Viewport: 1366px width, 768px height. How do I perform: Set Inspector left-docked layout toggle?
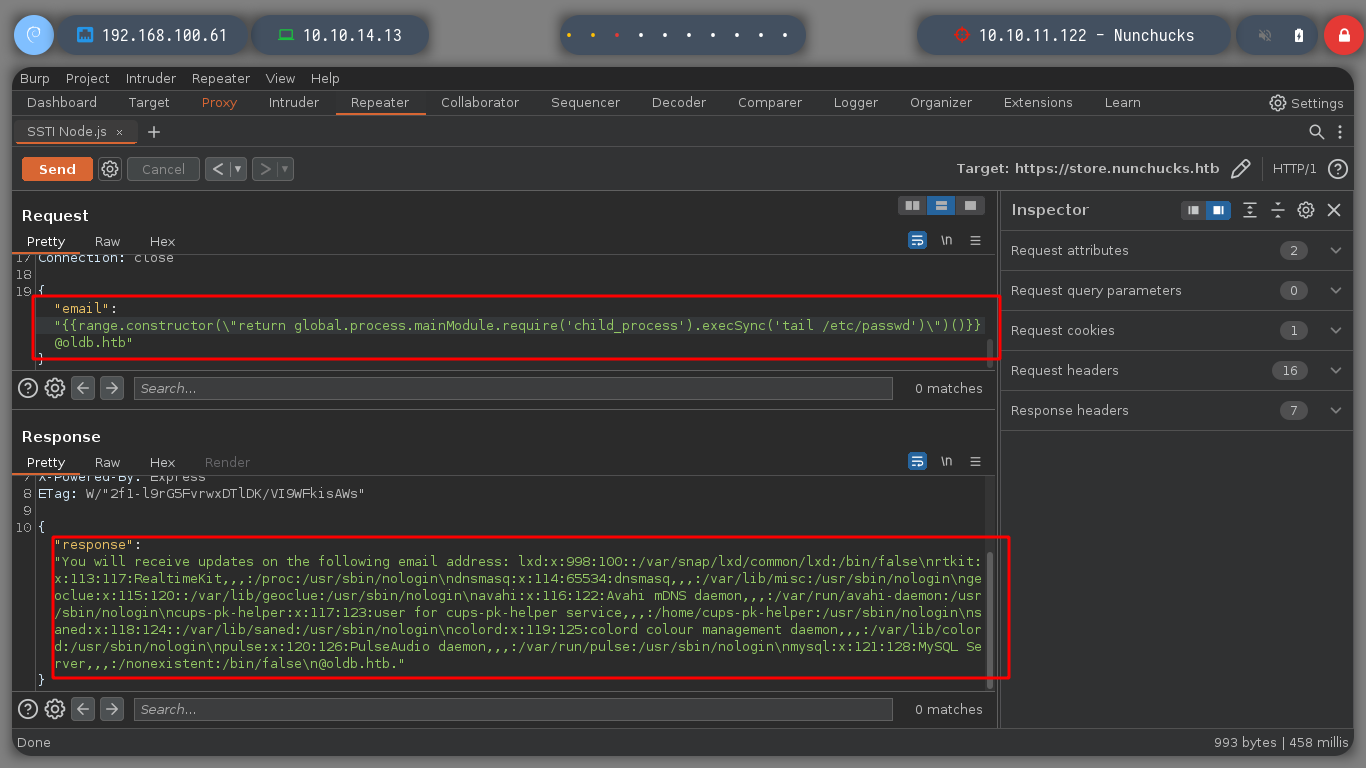[1193, 210]
